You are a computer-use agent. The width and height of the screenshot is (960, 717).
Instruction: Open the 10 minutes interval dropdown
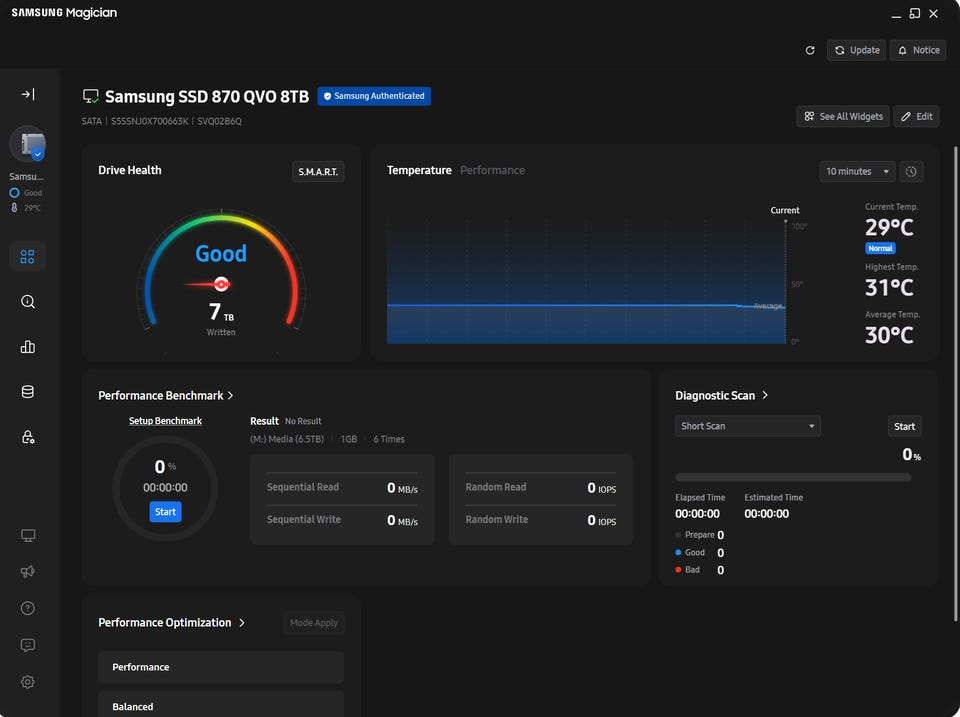857,171
